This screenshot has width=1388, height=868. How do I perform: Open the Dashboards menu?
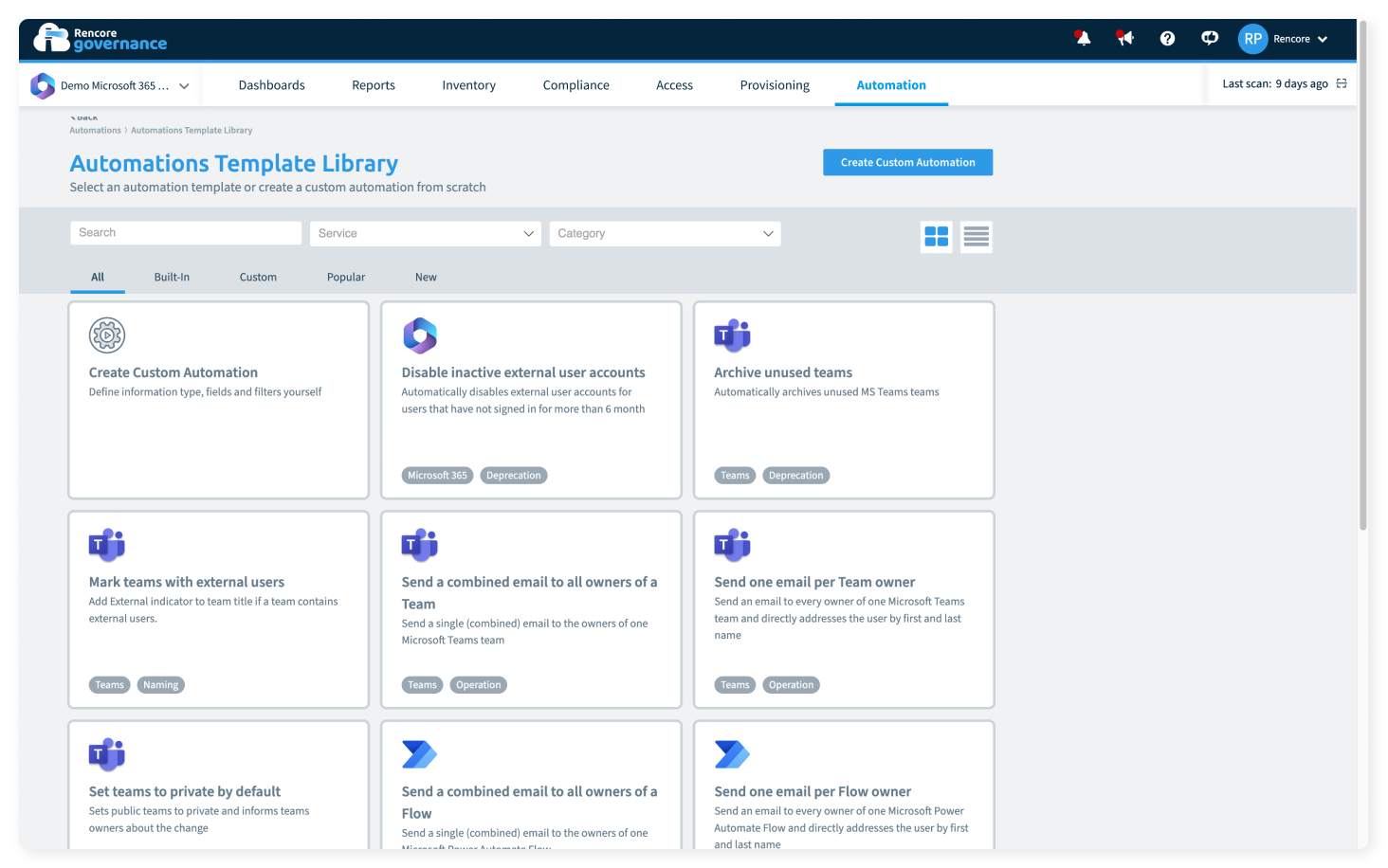(272, 85)
